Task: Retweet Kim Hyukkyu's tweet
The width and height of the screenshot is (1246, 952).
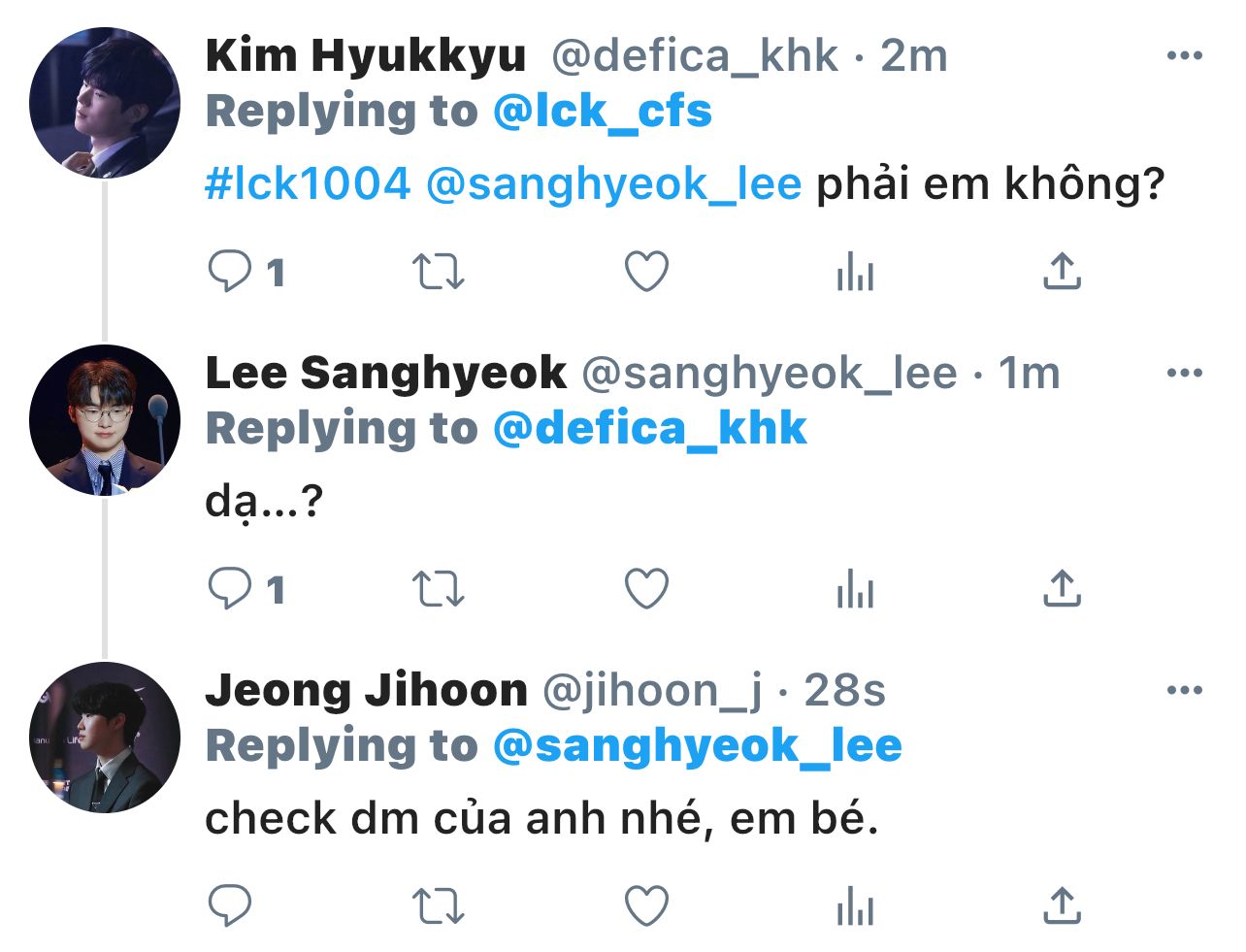Action: pyautogui.click(x=439, y=272)
